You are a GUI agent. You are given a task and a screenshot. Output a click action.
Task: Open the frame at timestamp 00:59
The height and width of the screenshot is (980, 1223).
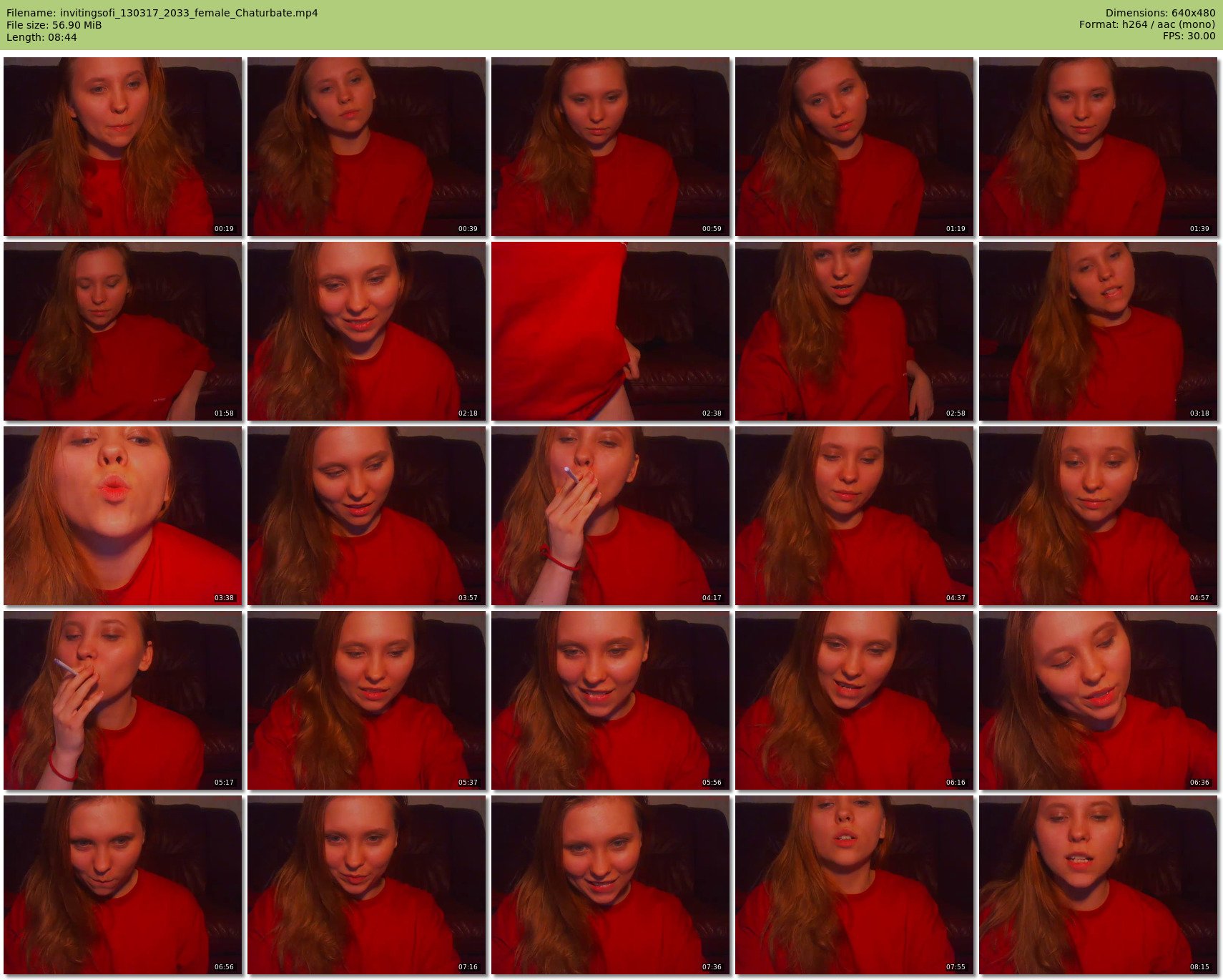click(610, 147)
